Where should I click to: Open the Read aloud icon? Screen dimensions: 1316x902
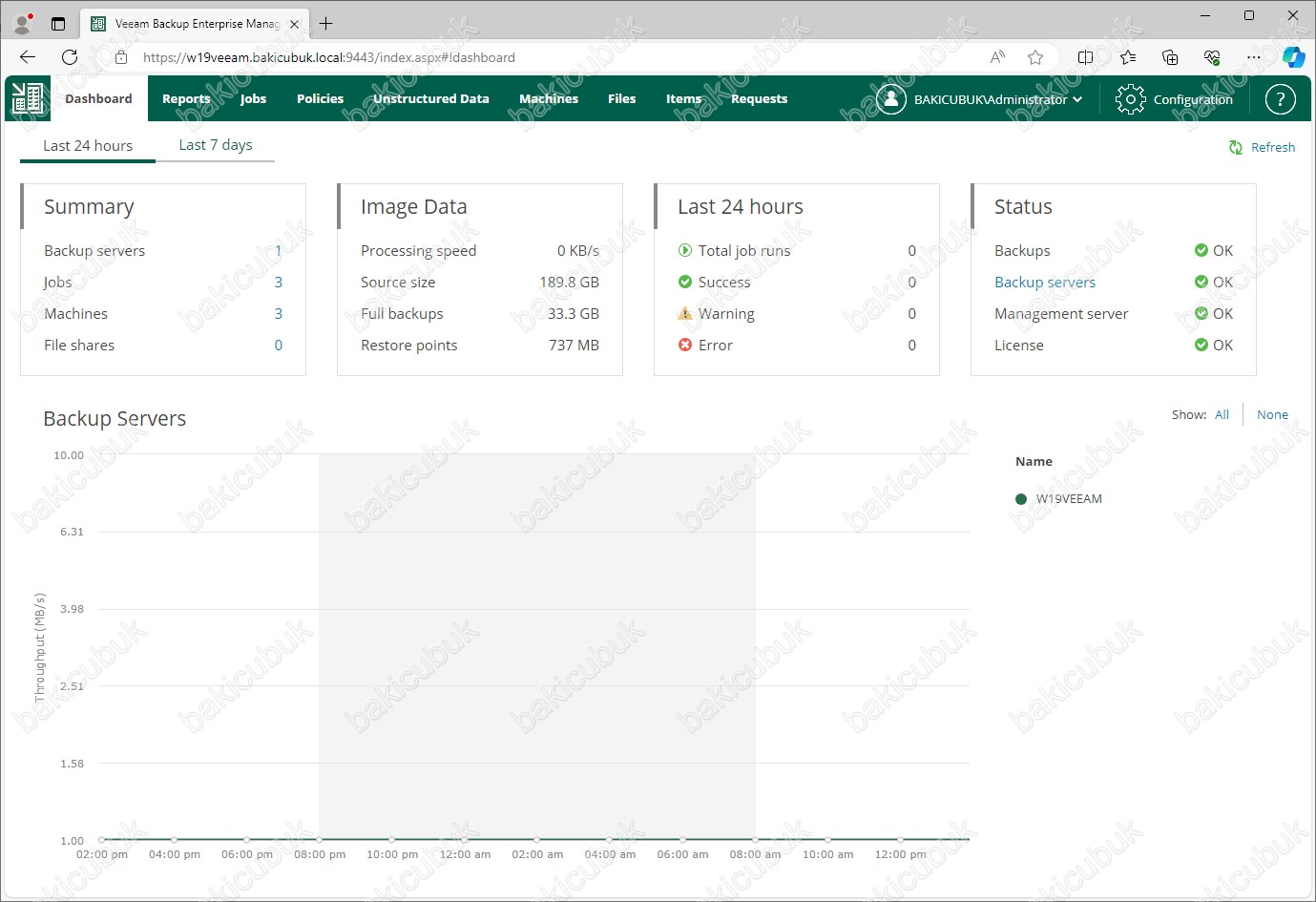pos(997,57)
